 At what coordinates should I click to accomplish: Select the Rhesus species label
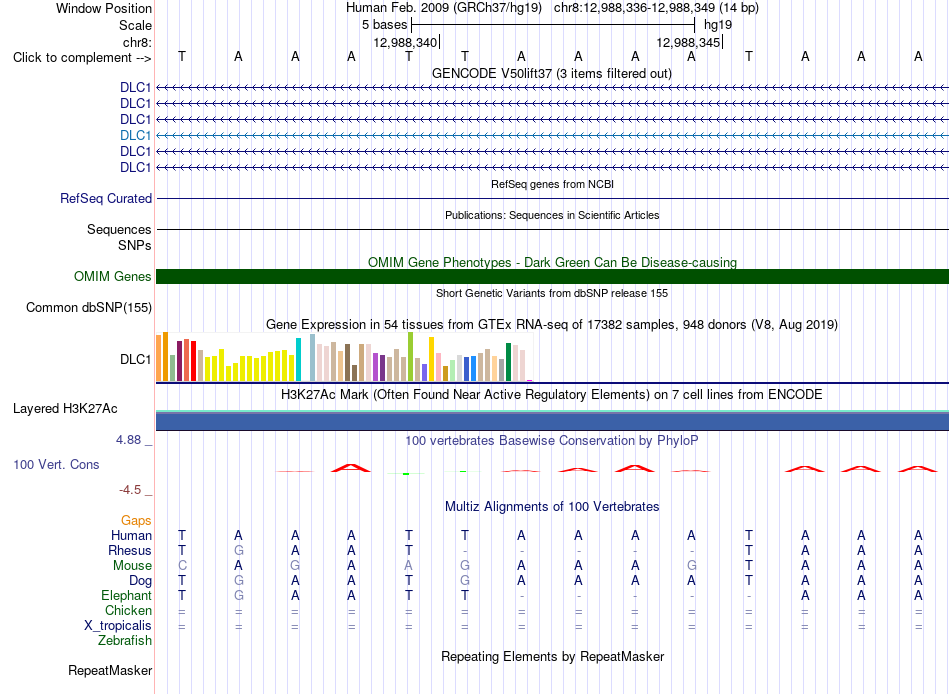click(130, 550)
